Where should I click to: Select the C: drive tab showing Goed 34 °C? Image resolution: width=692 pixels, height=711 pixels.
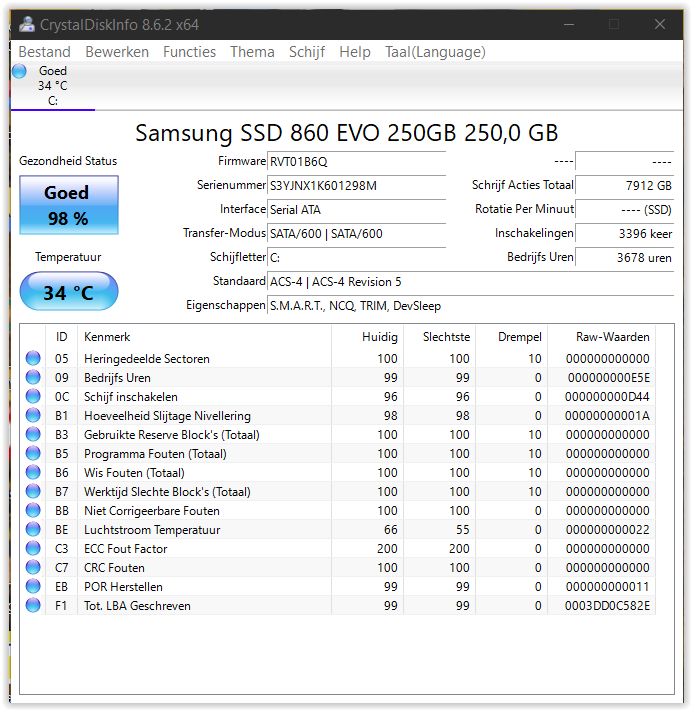pos(53,86)
